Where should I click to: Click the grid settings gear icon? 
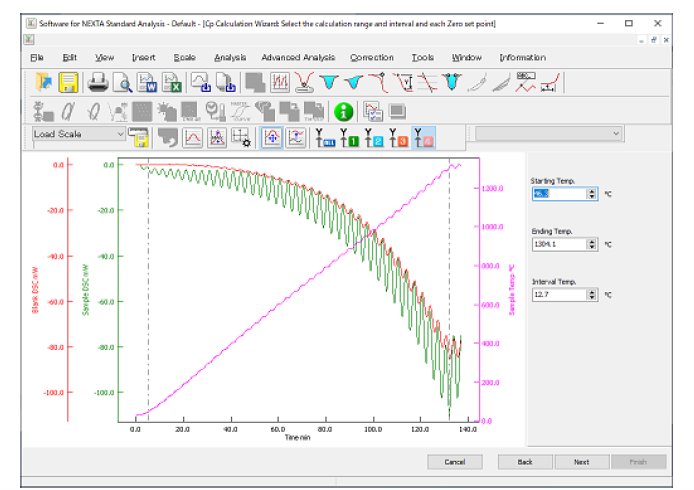click(241, 138)
